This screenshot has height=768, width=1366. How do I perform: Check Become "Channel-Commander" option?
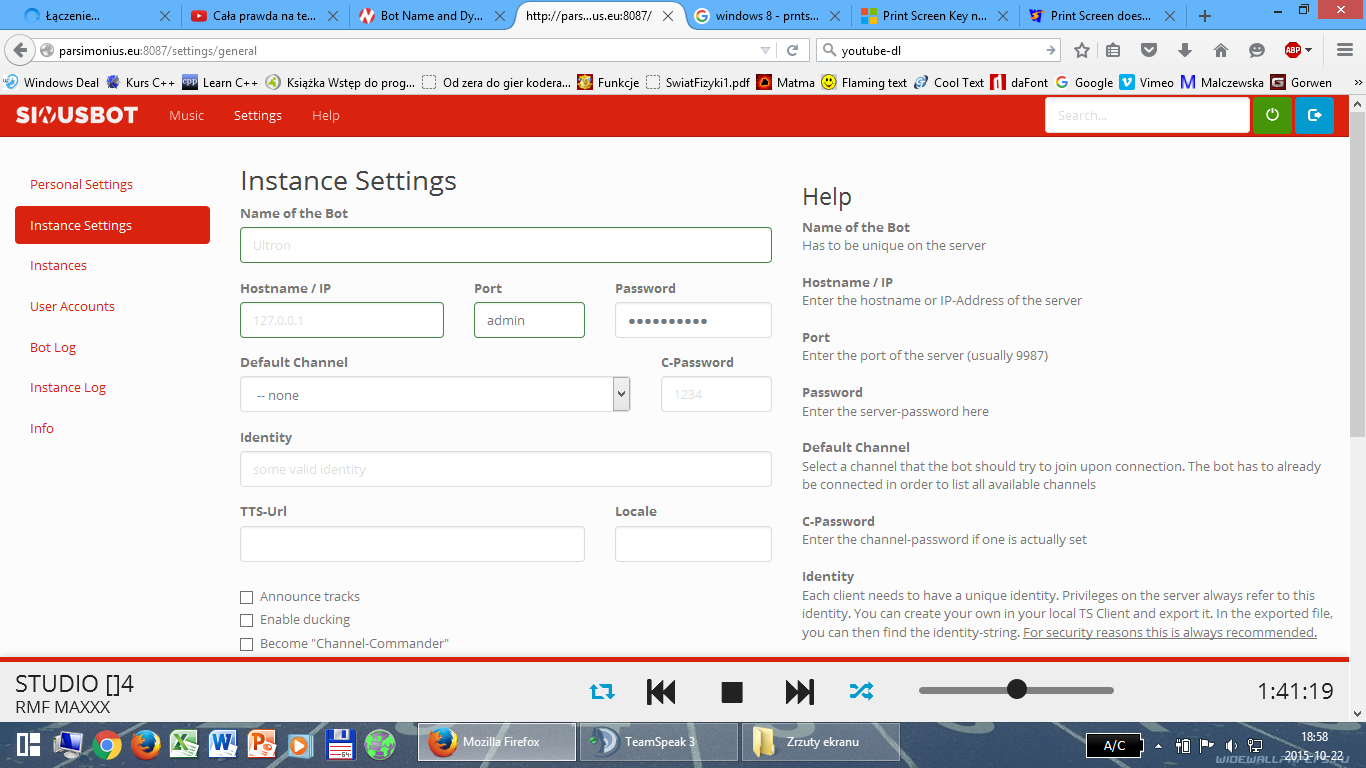pyautogui.click(x=246, y=645)
